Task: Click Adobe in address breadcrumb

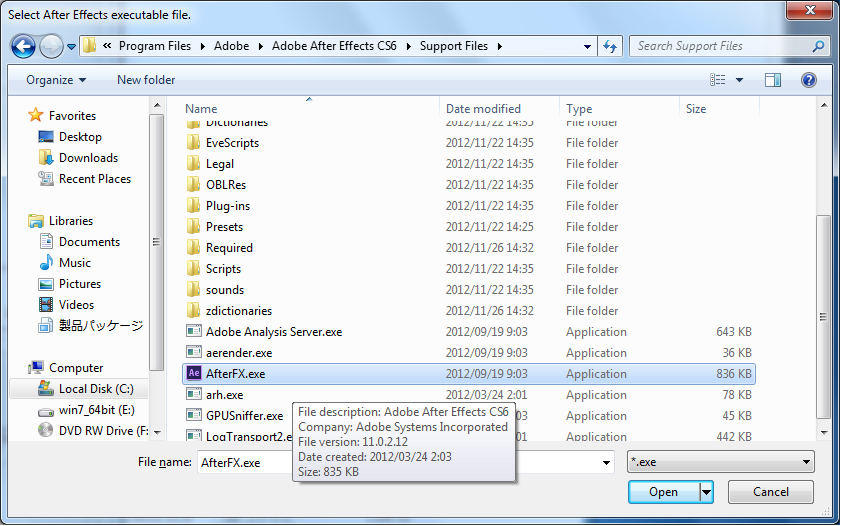Action: [x=231, y=46]
